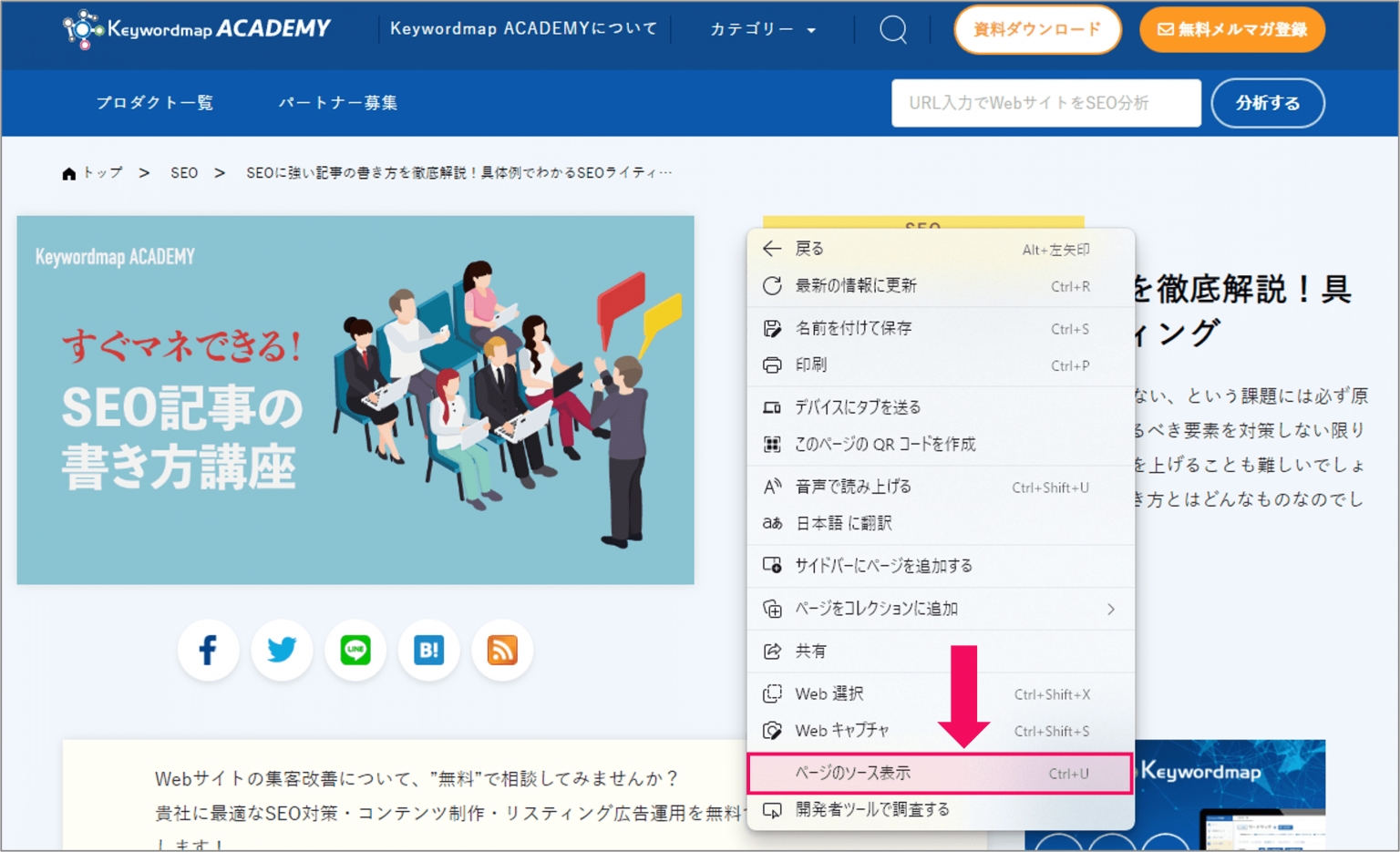Choose デバイスにタブを送る menu item
The width and height of the screenshot is (1400, 852).
tap(941, 407)
